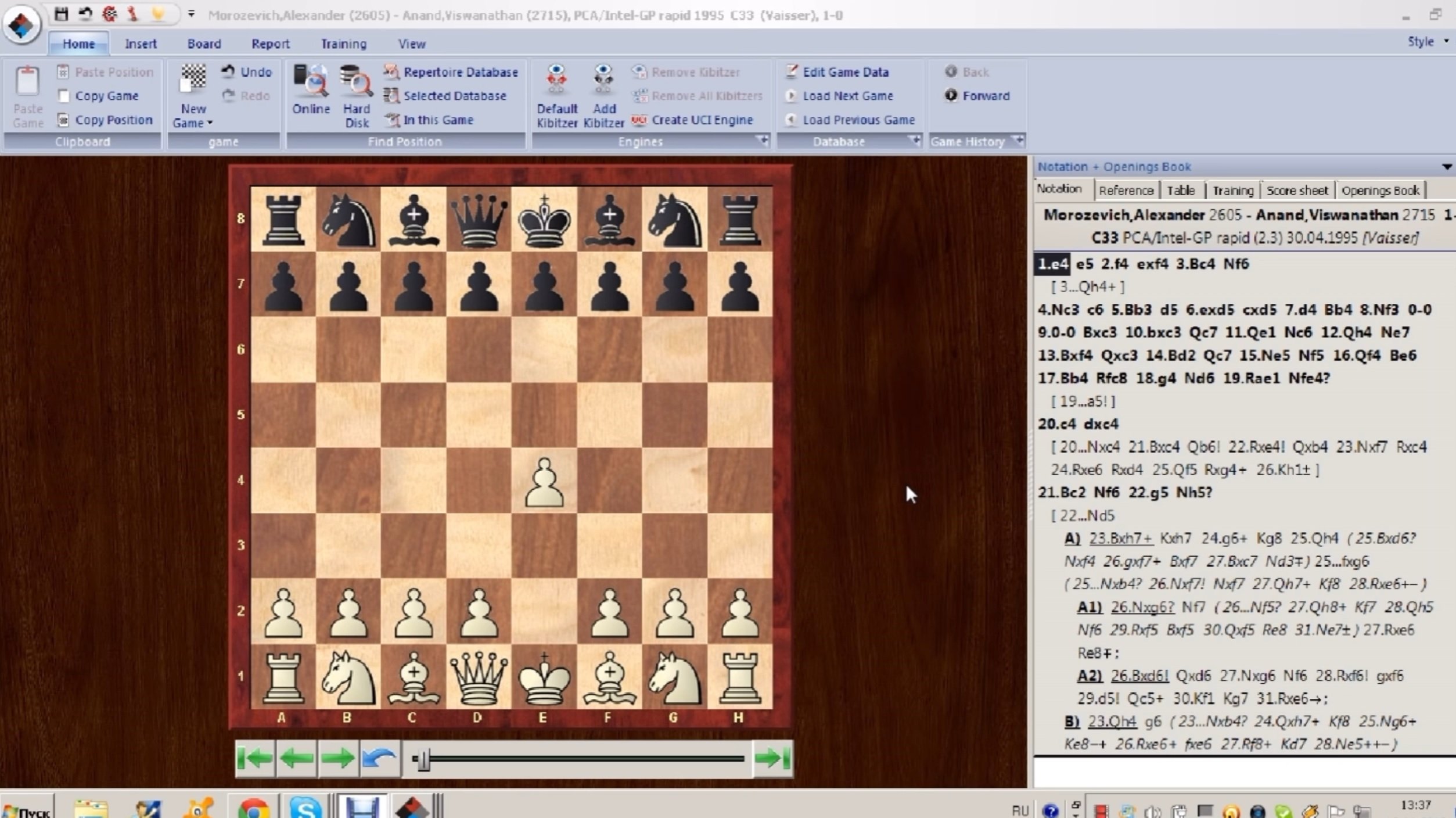The width and height of the screenshot is (1456, 818).
Task: Open the Board ribbon tab
Action: pos(204,44)
